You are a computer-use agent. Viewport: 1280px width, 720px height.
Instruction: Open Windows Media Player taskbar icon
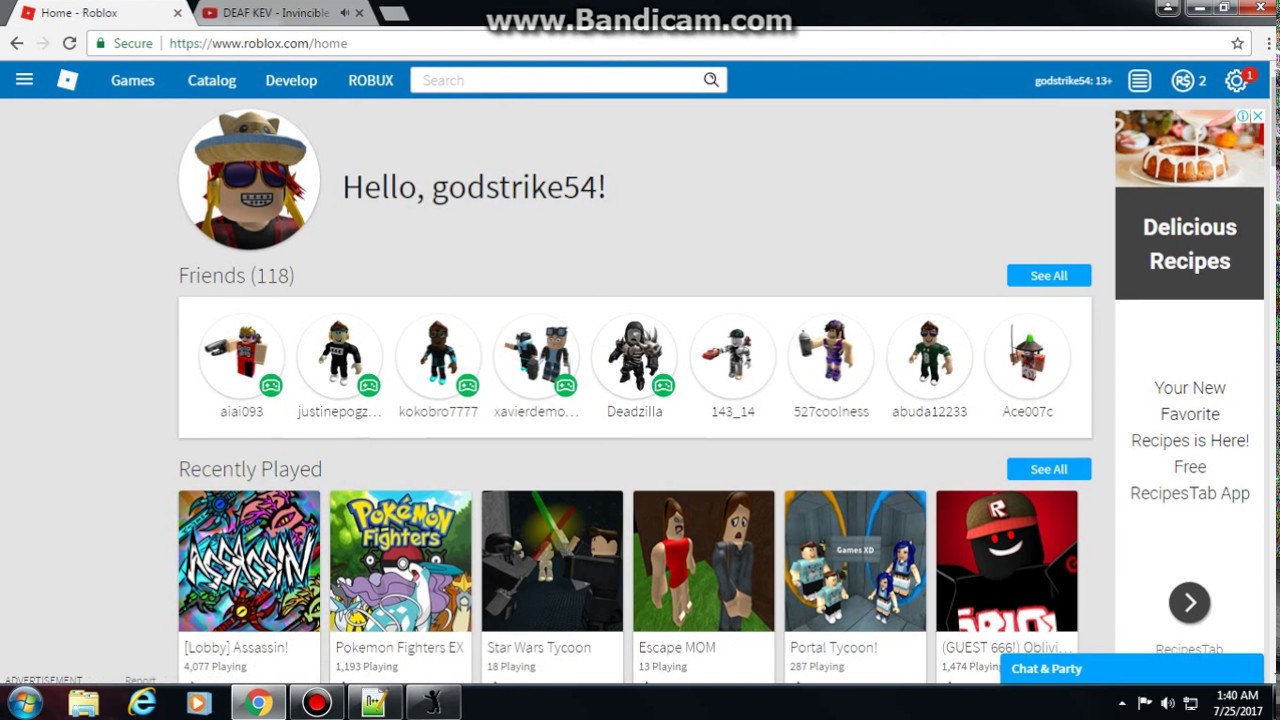point(198,703)
